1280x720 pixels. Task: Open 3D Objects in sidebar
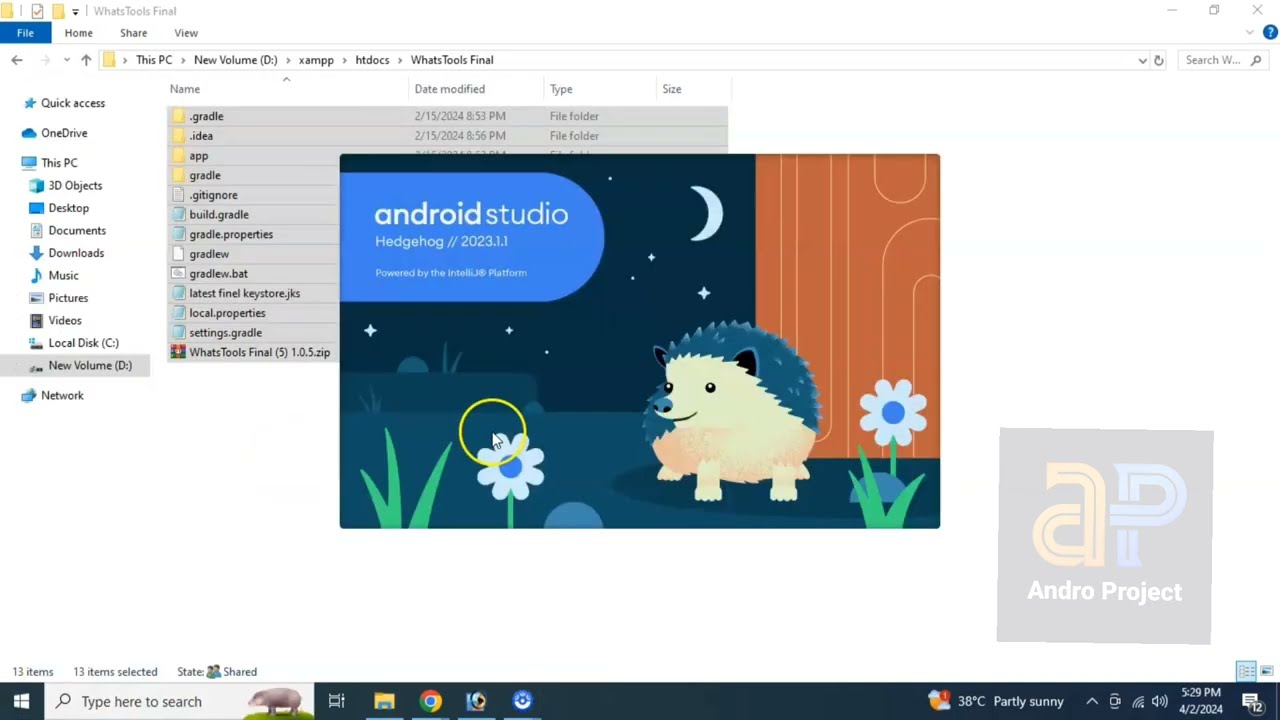[75, 185]
